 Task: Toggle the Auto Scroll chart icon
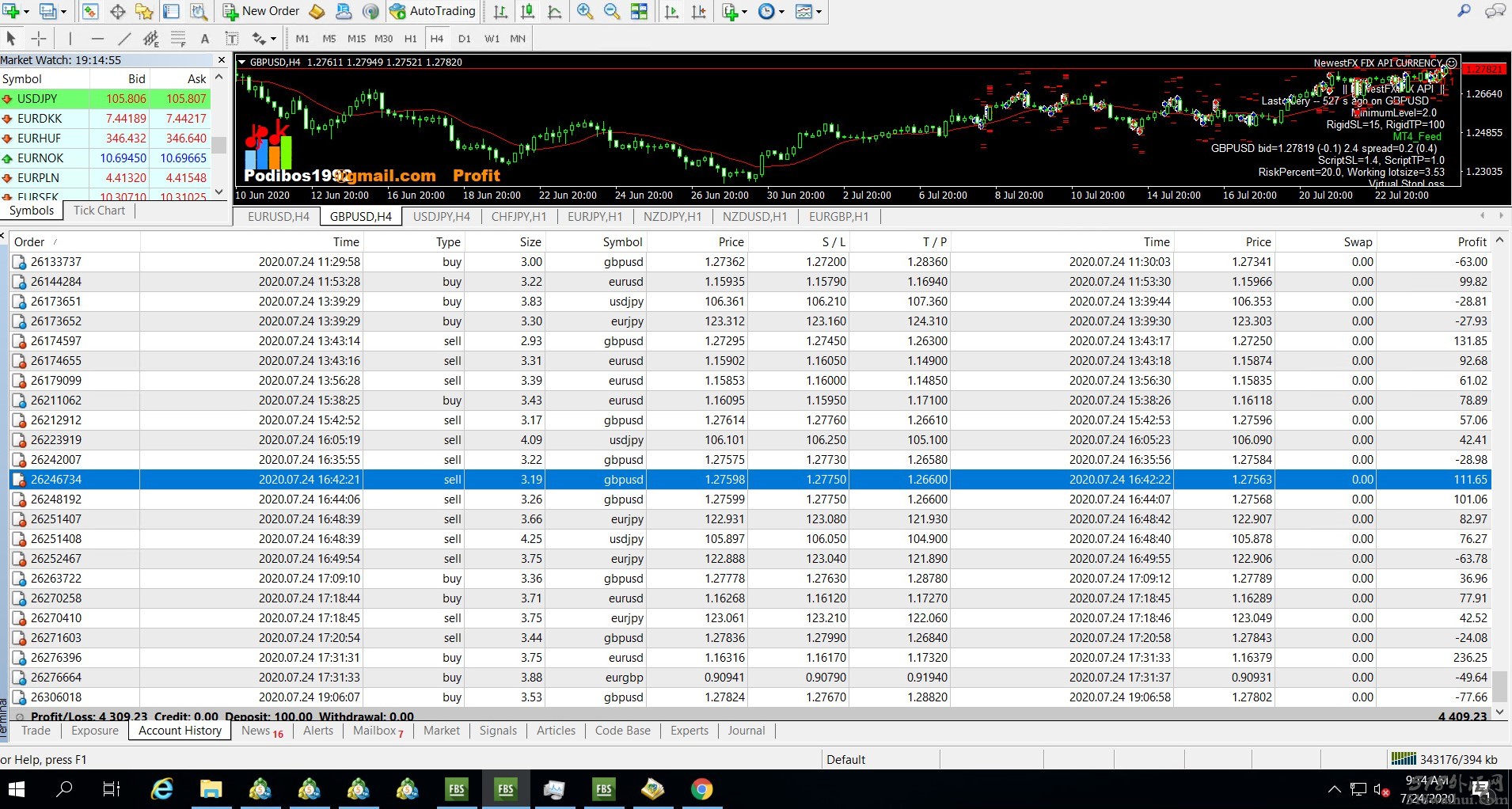[672, 12]
